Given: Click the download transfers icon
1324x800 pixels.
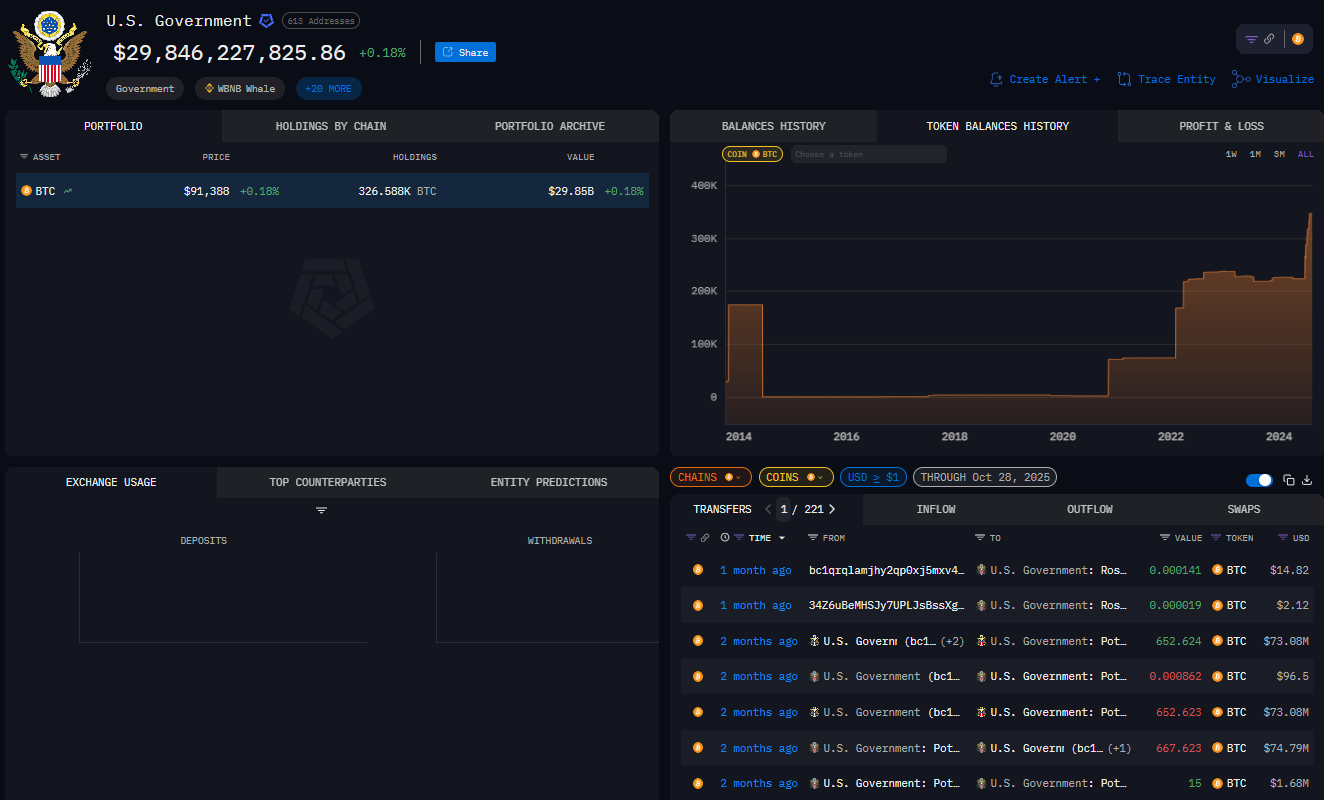Looking at the screenshot, I should tap(1307, 480).
